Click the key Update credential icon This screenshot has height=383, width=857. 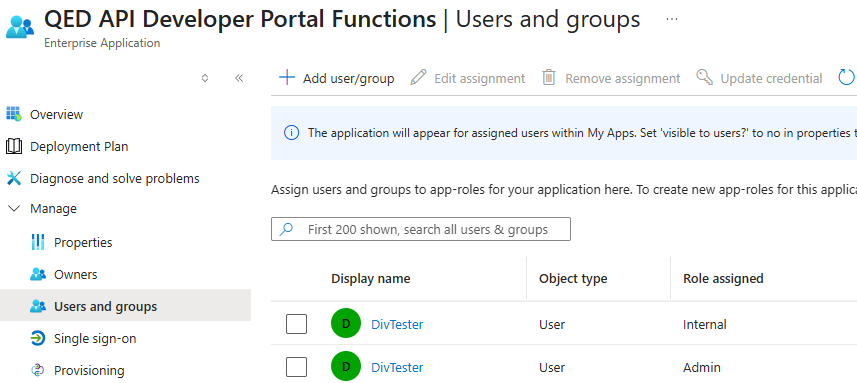point(705,78)
